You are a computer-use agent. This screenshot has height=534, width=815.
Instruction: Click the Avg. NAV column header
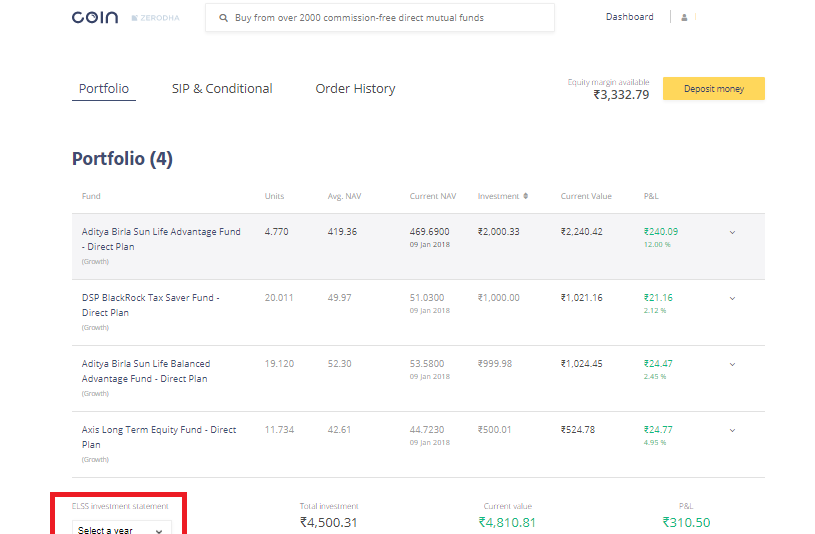344,196
